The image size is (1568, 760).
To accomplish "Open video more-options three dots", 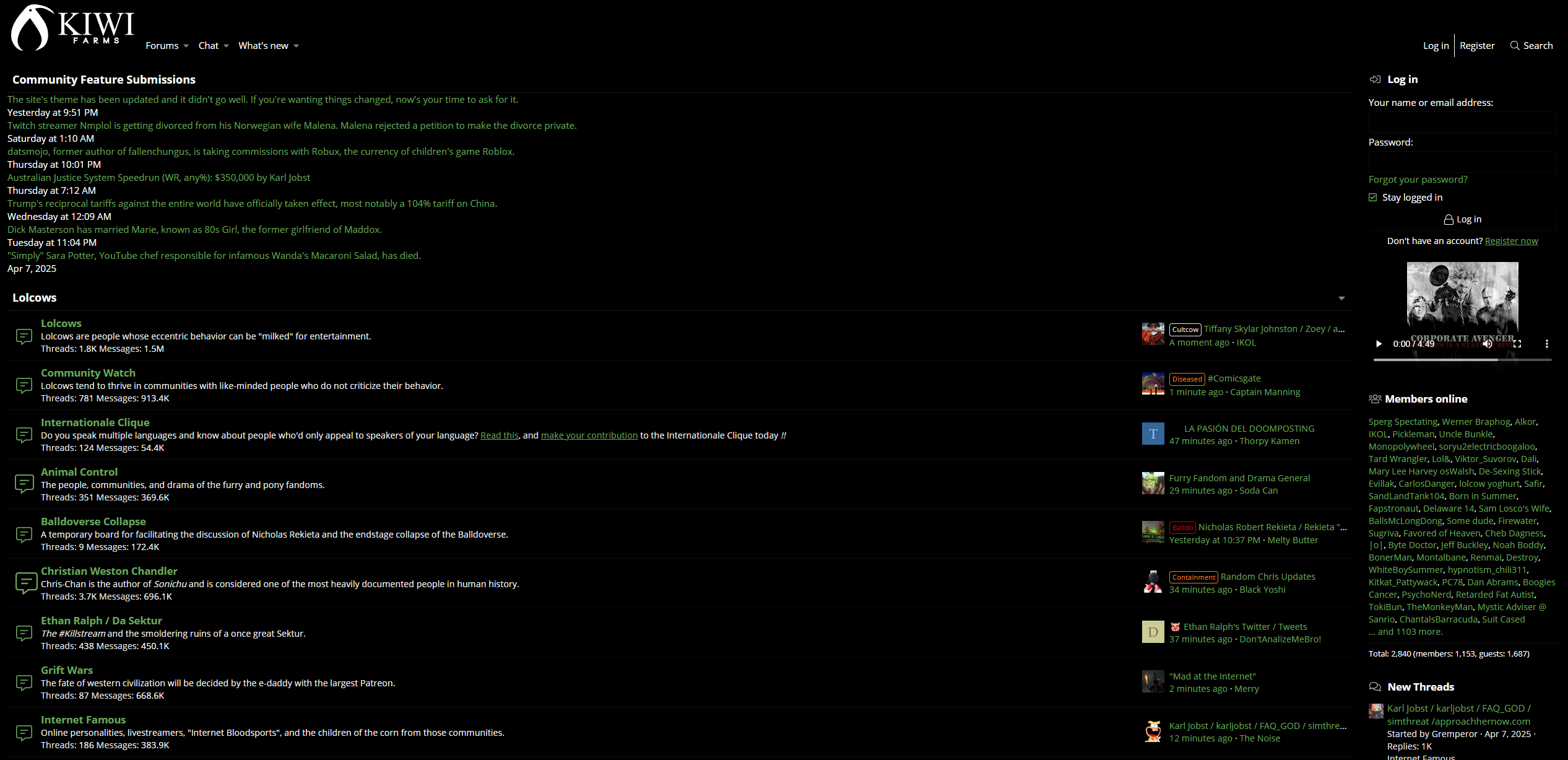I will click(1546, 344).
